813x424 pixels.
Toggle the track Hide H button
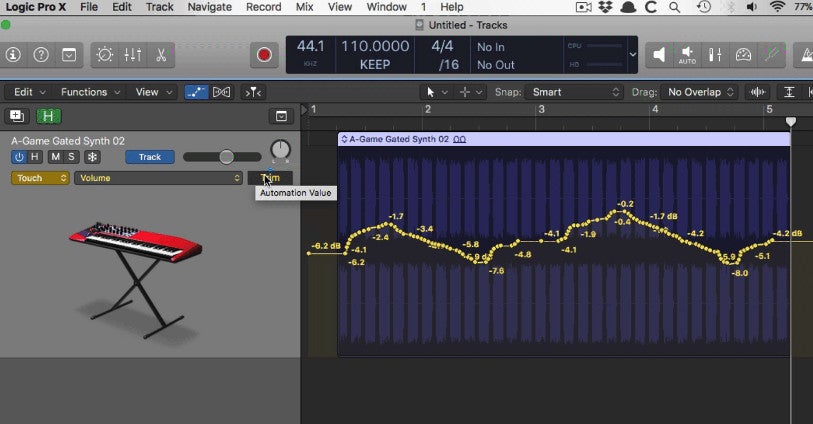(x=35, y=157)
